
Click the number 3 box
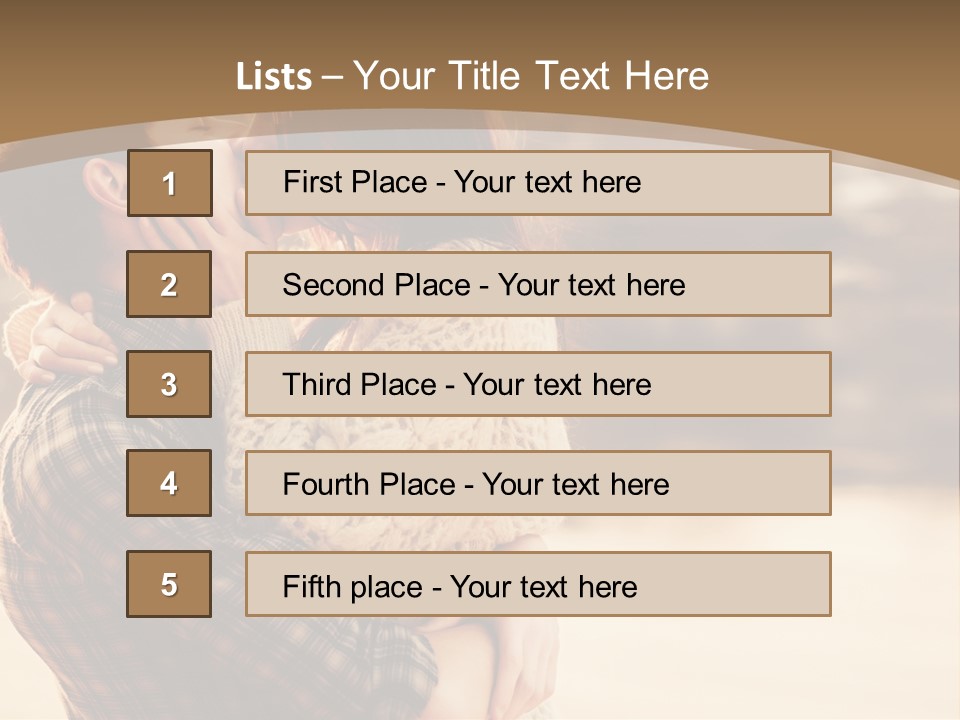point(169,384)
